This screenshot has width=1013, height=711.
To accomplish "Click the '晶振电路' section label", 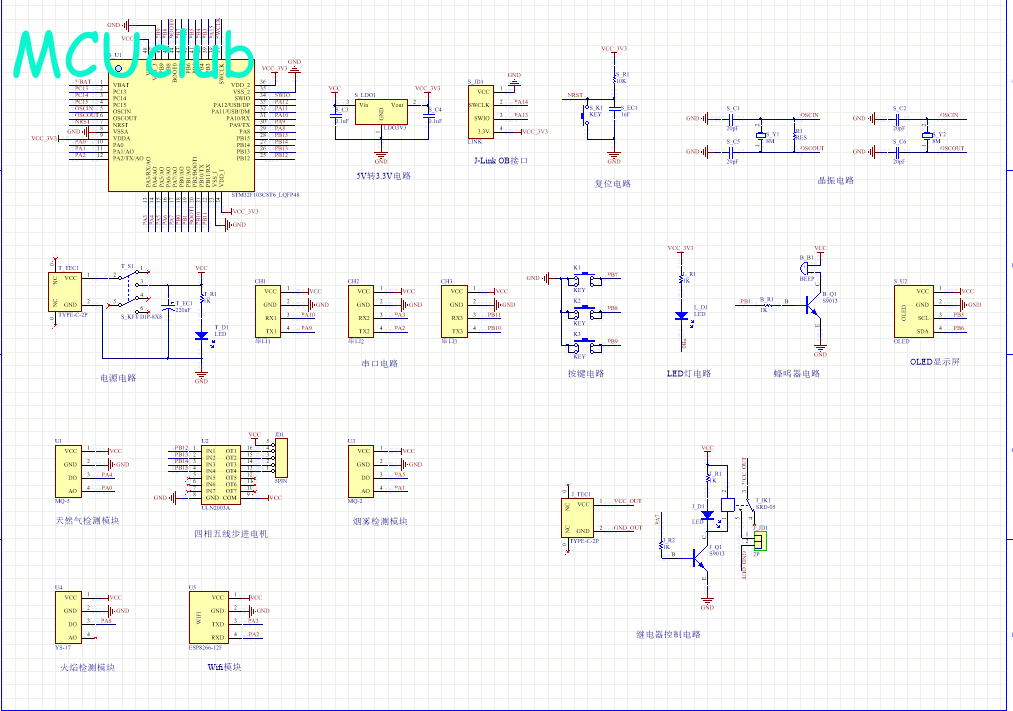I will click(x=835, y=181).
